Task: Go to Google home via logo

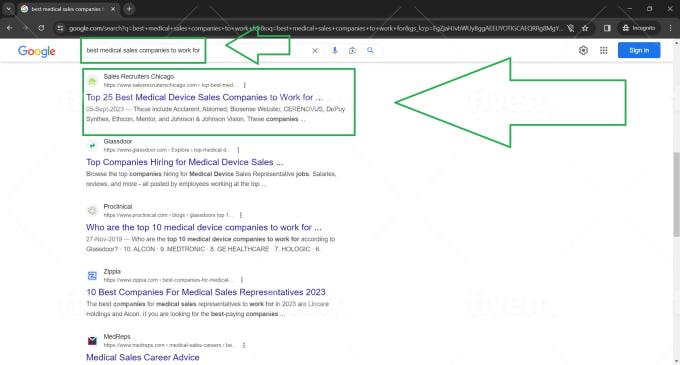Action: coord(37,51)
